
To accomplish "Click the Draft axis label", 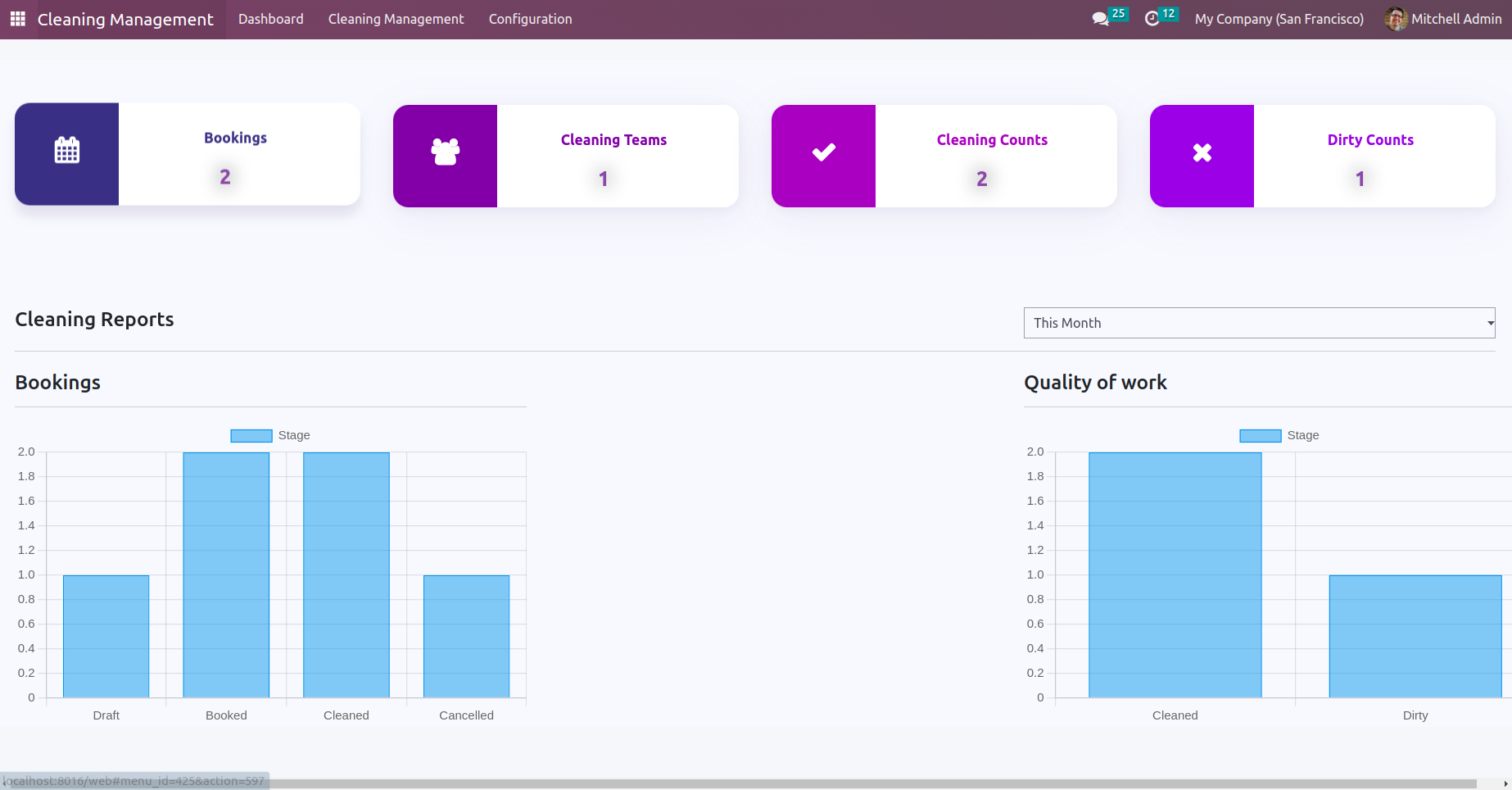I will (106, 715).
